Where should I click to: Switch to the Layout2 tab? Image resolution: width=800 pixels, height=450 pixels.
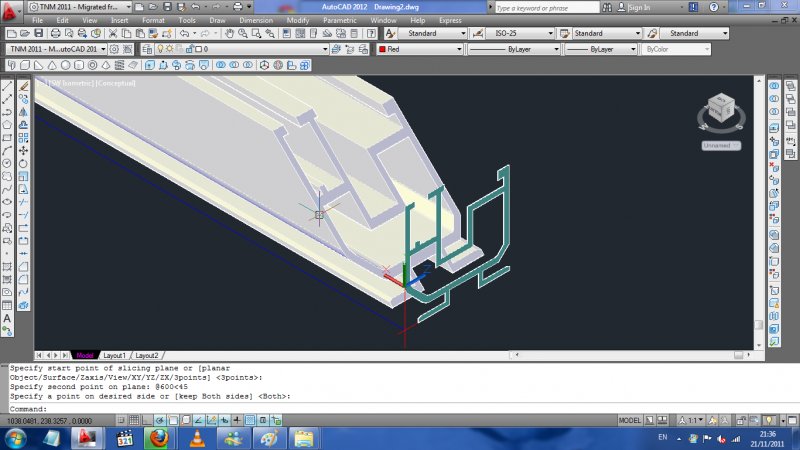tap(147, 355)
